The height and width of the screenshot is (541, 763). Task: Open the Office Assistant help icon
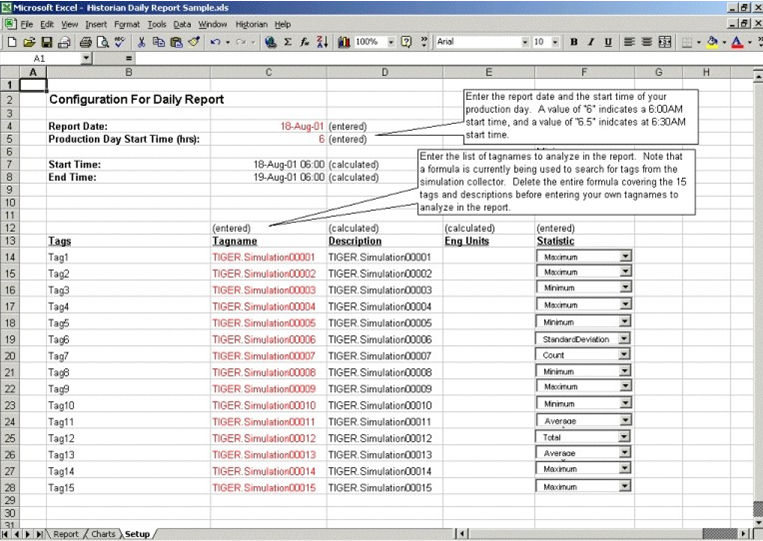pos(406,42)
